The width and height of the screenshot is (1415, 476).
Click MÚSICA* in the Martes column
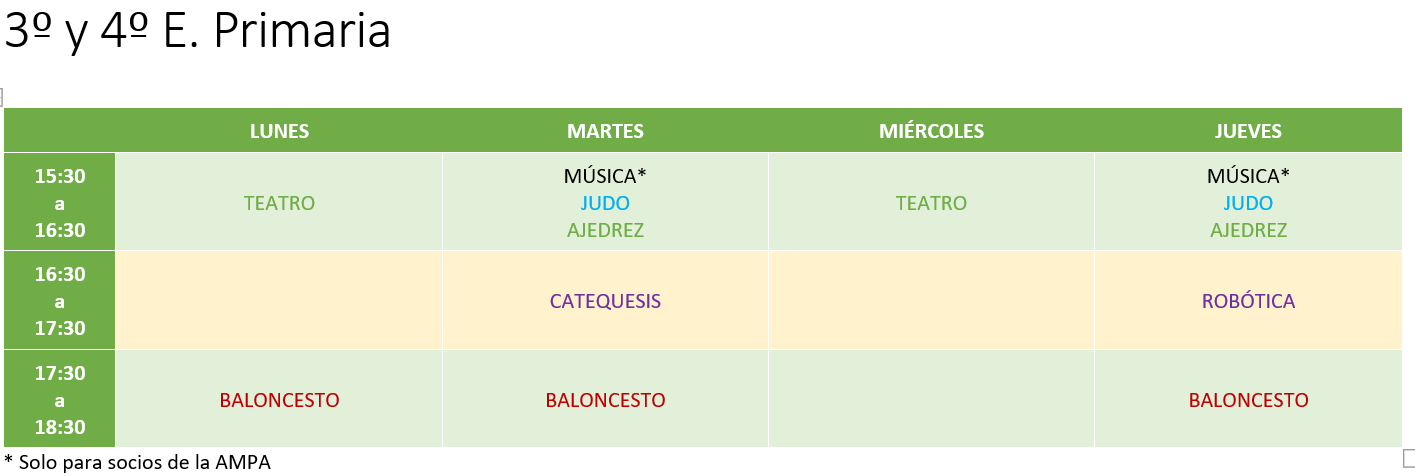click(x=605, y=176)
